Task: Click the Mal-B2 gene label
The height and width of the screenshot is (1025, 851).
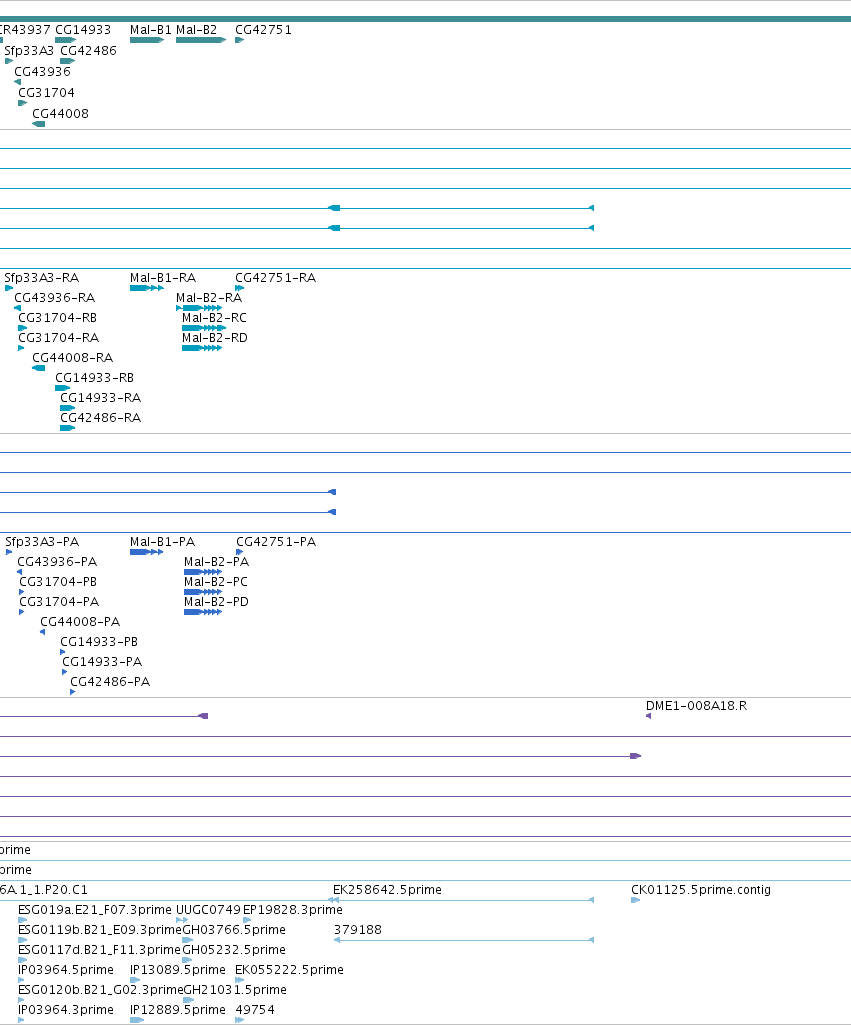Action: 196,30
